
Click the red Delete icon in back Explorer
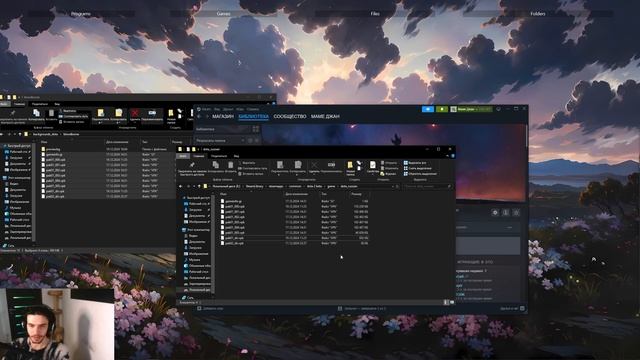pos(135,114)
